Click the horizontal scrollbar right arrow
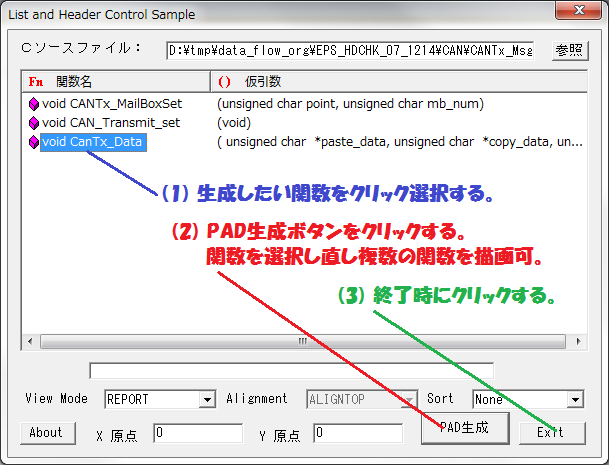 pyautogui.click(x=578, y=341)
